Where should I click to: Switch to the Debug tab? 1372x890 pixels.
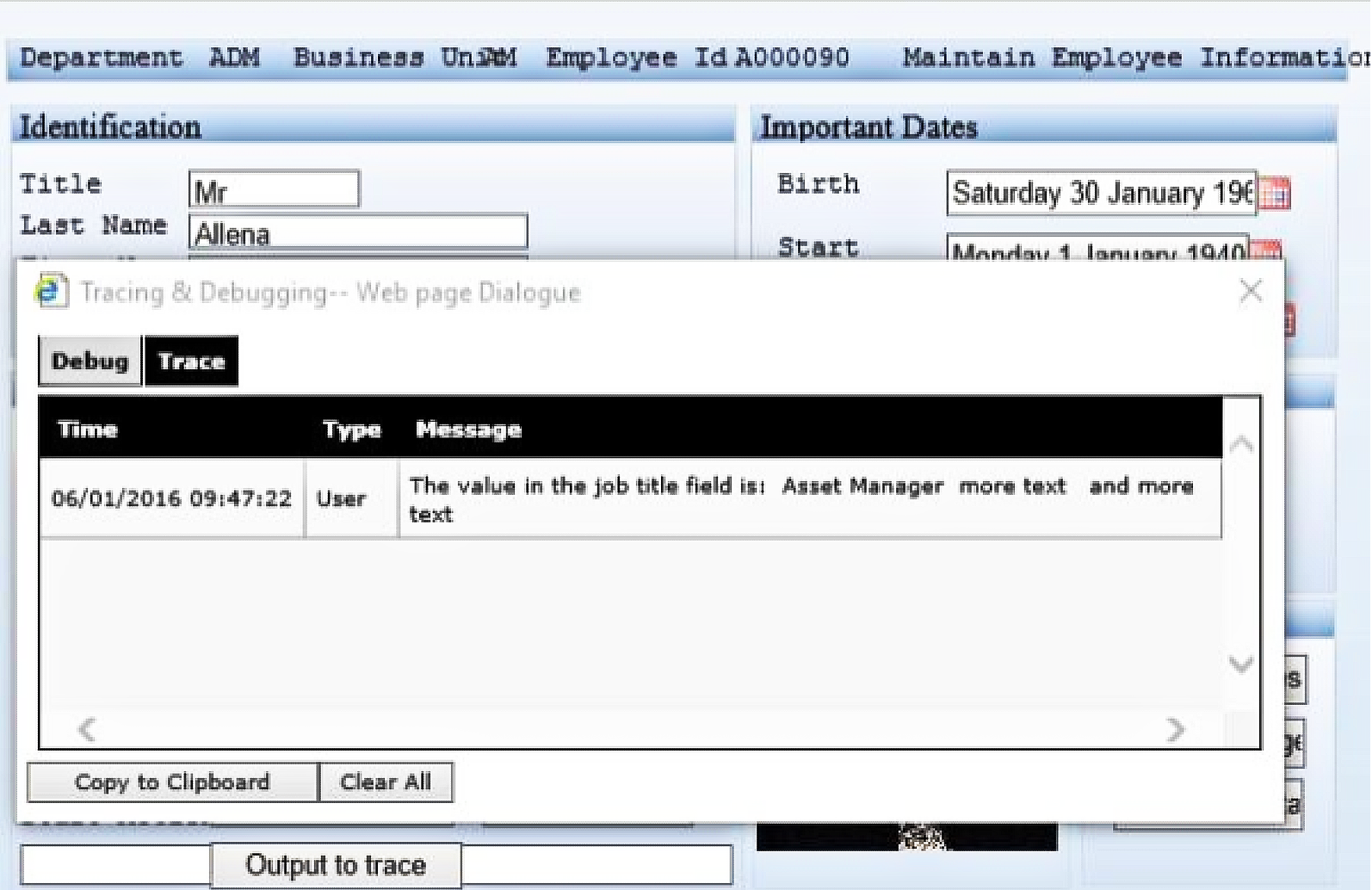(x=90, y=362)
